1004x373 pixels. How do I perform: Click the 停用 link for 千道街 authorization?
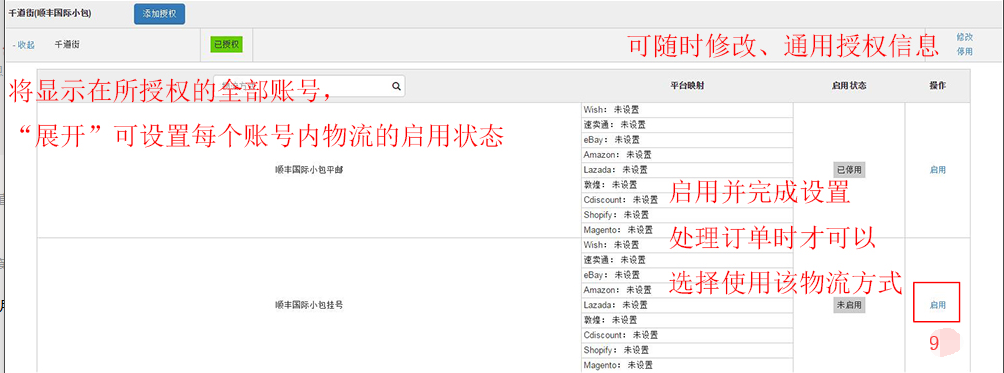[964, 51]
